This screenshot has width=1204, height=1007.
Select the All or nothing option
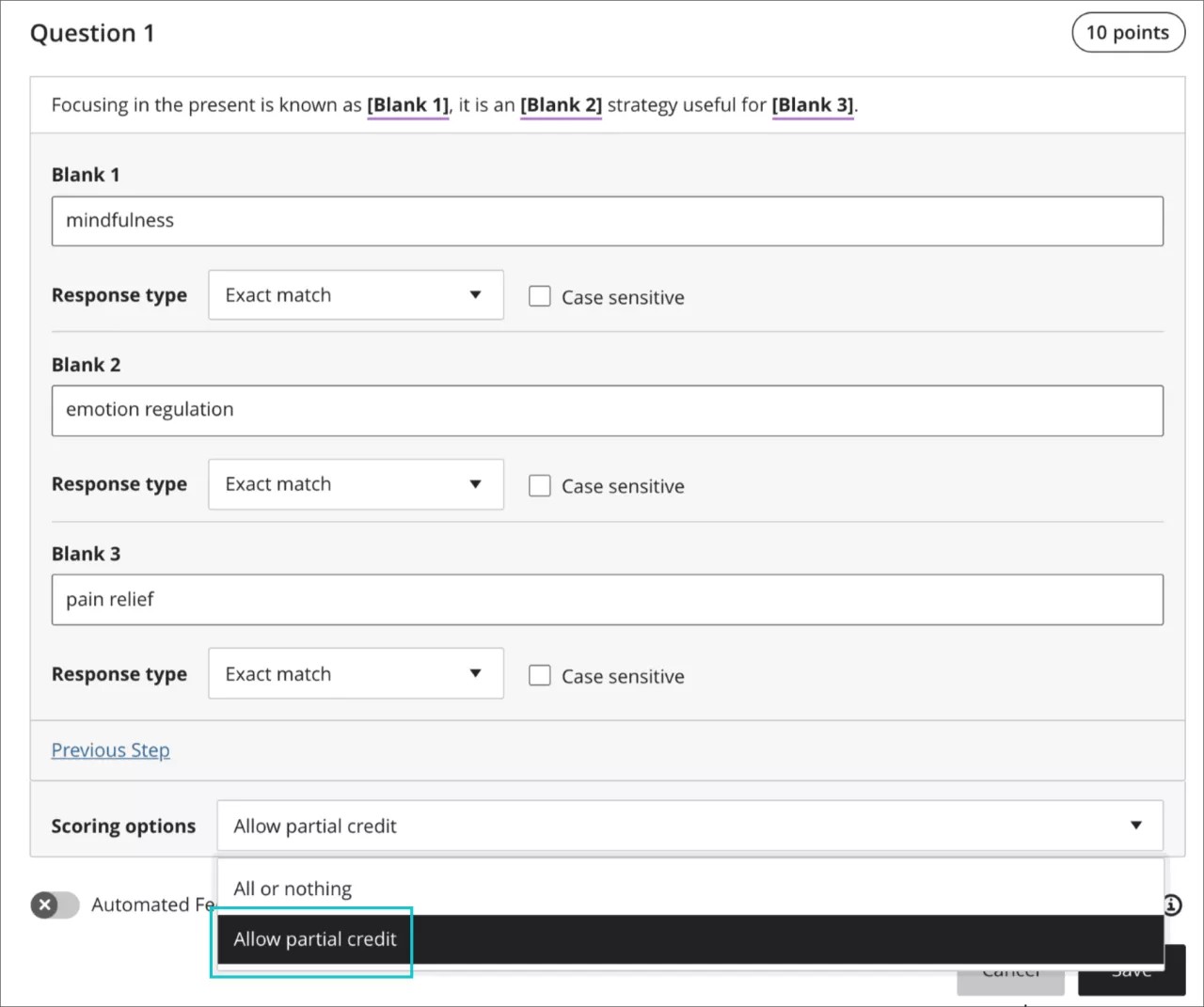point(293,888)
